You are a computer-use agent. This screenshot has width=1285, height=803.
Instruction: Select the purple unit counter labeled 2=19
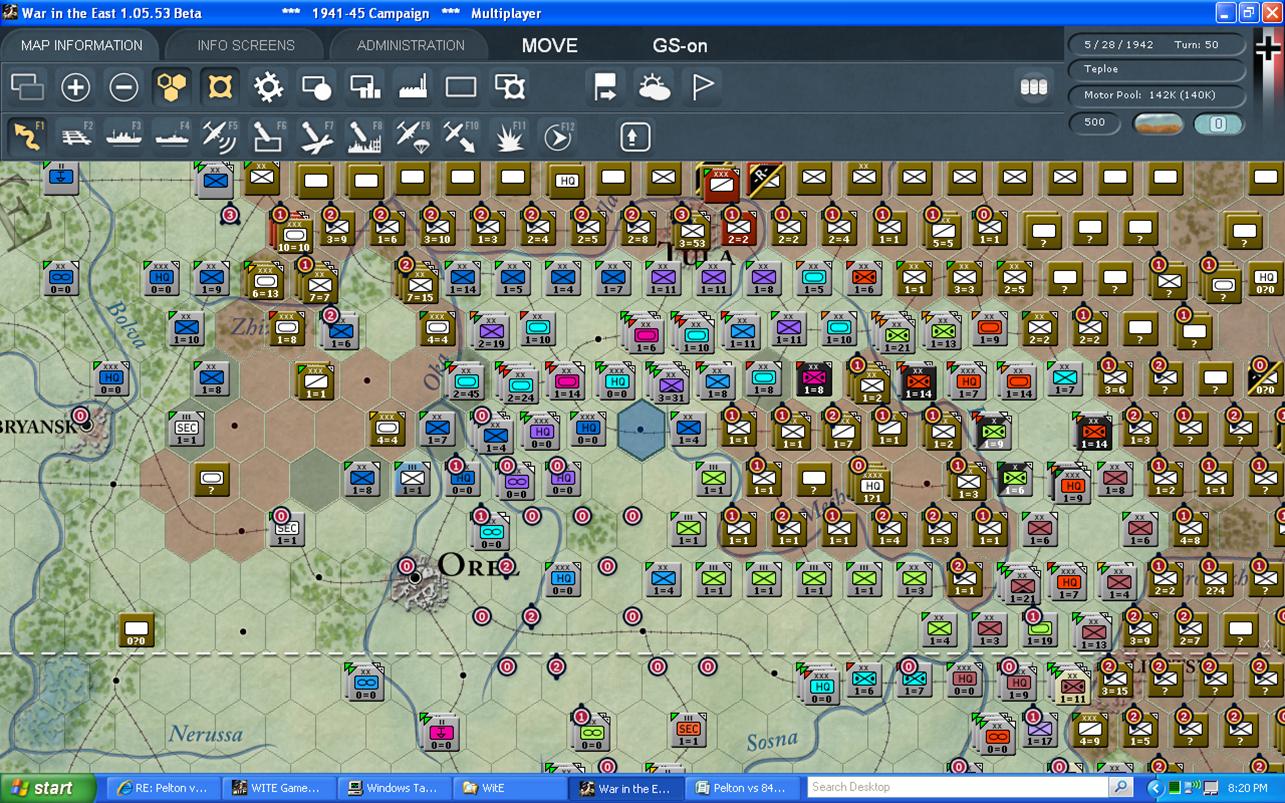pos(489,330)
